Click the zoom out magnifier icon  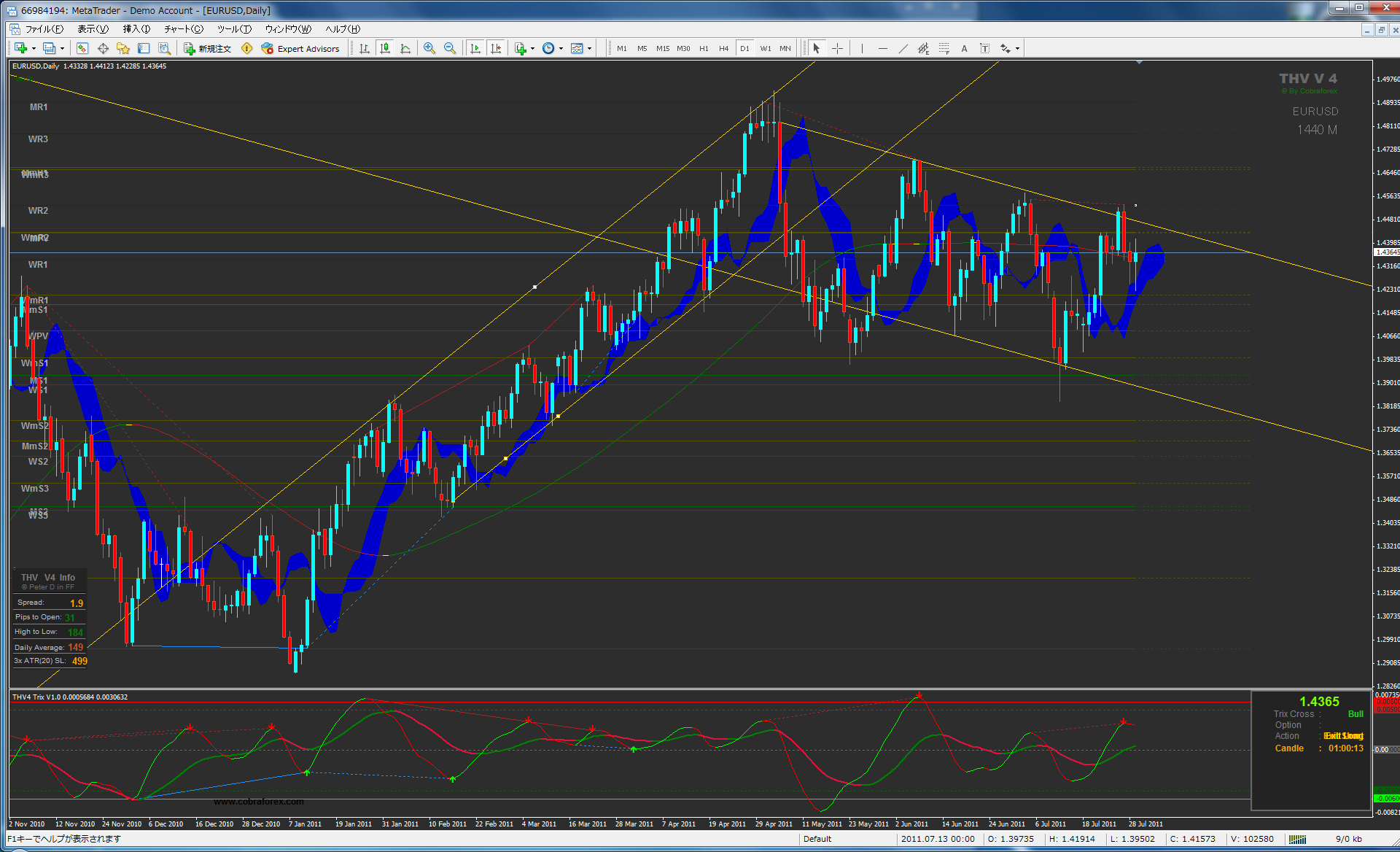point(450,48)
